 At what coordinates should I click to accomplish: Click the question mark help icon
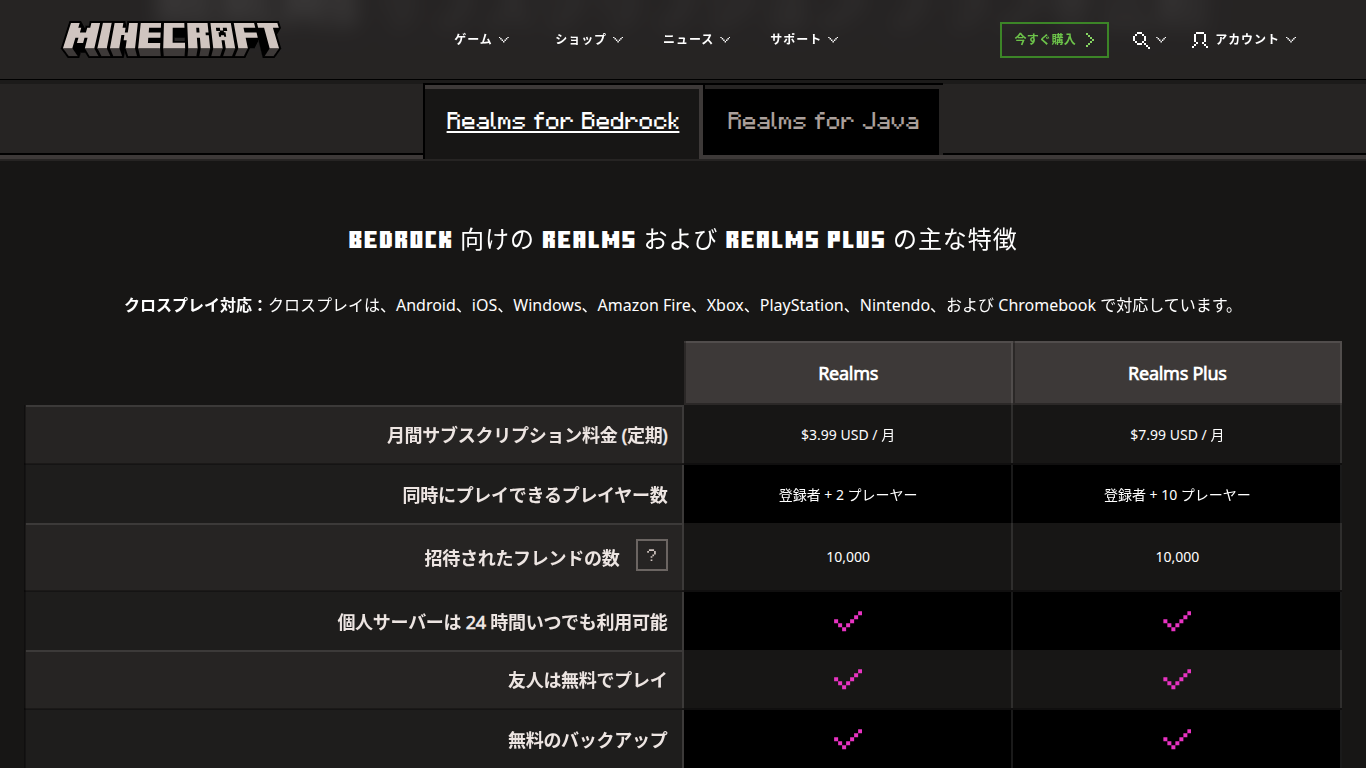651,556
